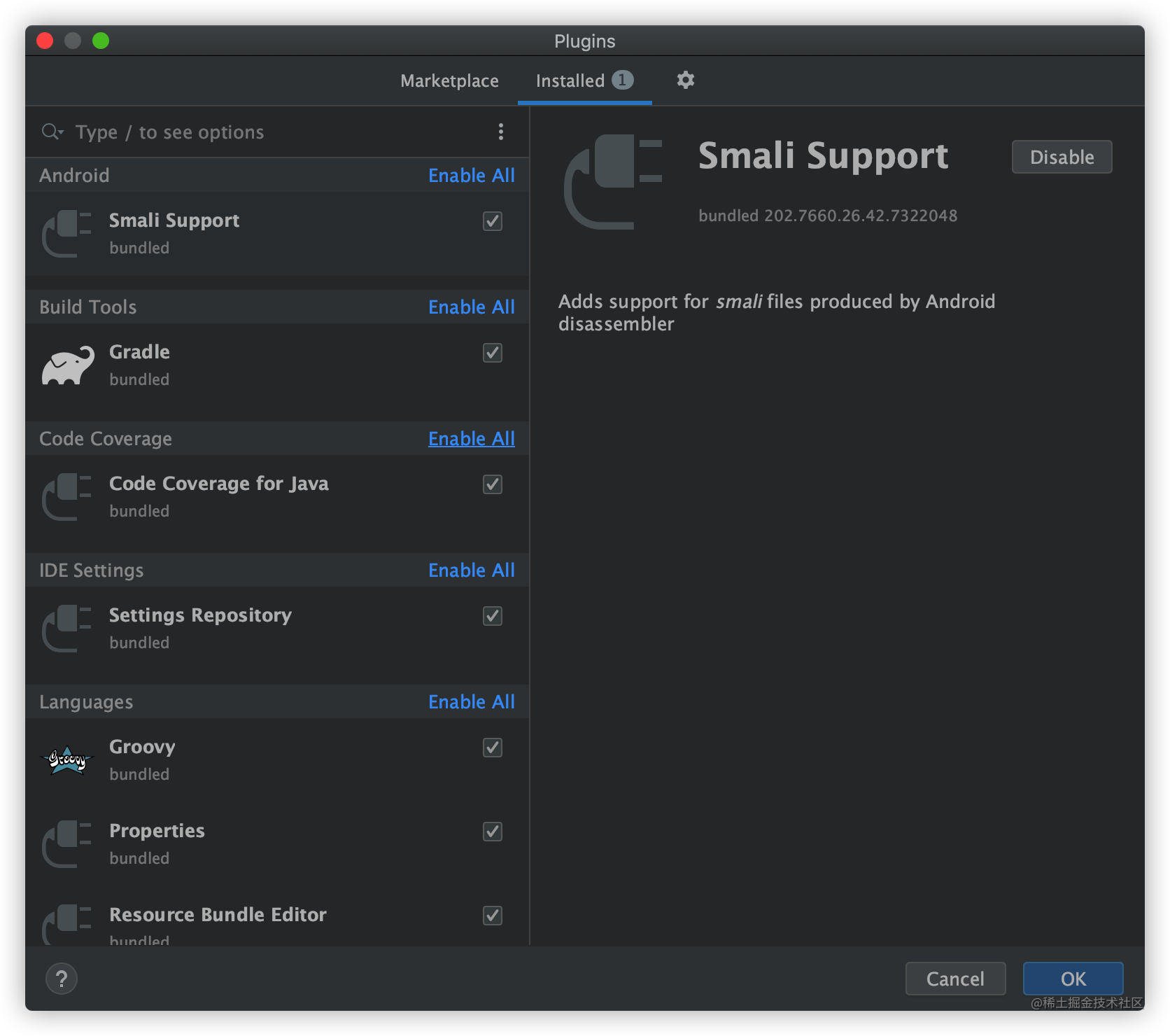Screen dimensions: 1170x1036
Task: Click the Resource Bundle Editor plugin icon
Action: click(67, 924)
